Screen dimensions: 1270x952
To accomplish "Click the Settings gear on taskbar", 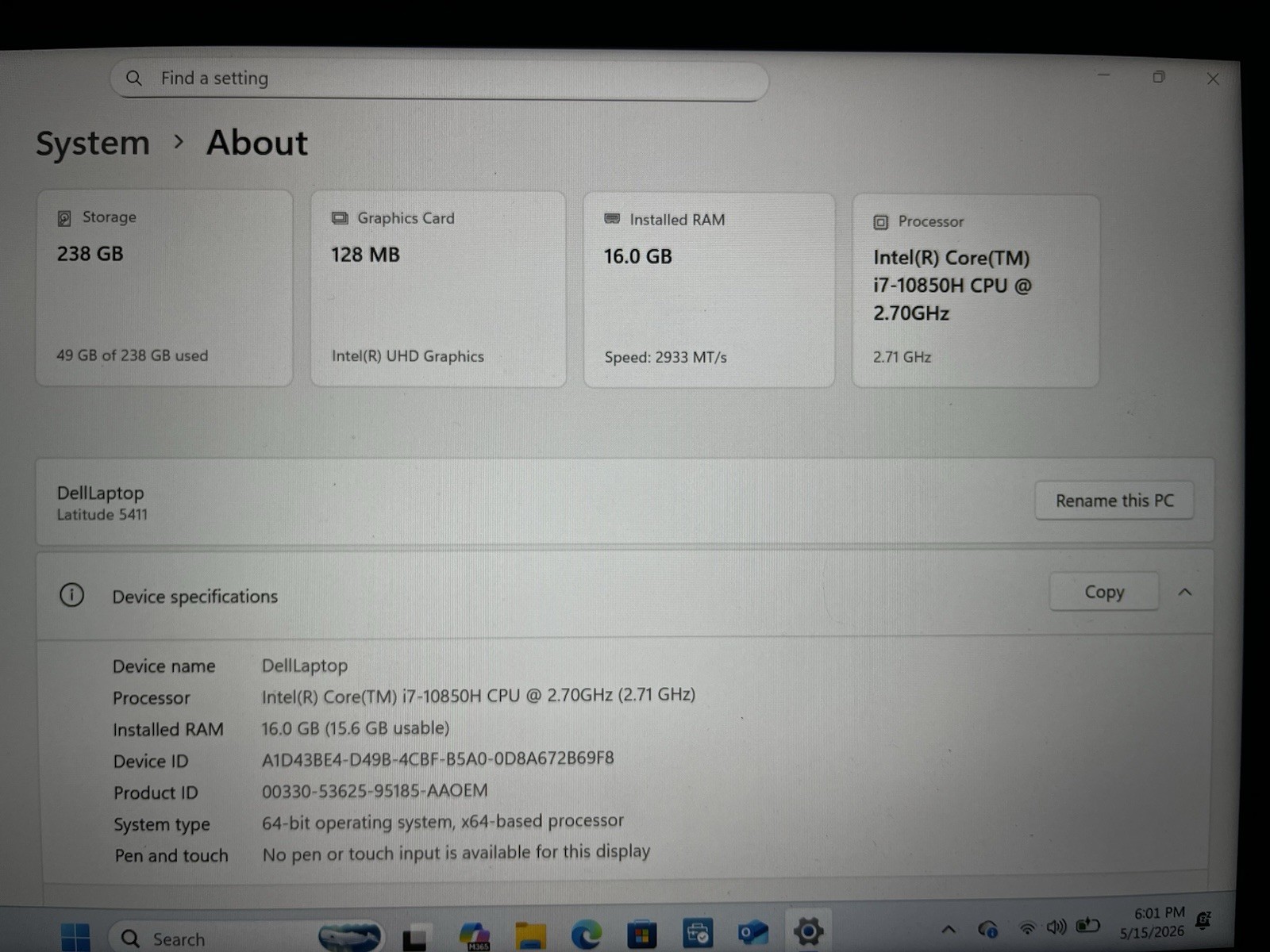I will [808, 931].
